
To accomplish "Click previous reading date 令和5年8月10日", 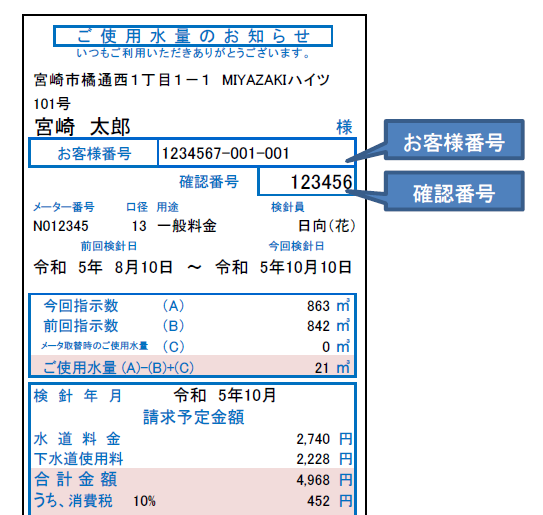I will coord(103,267).
